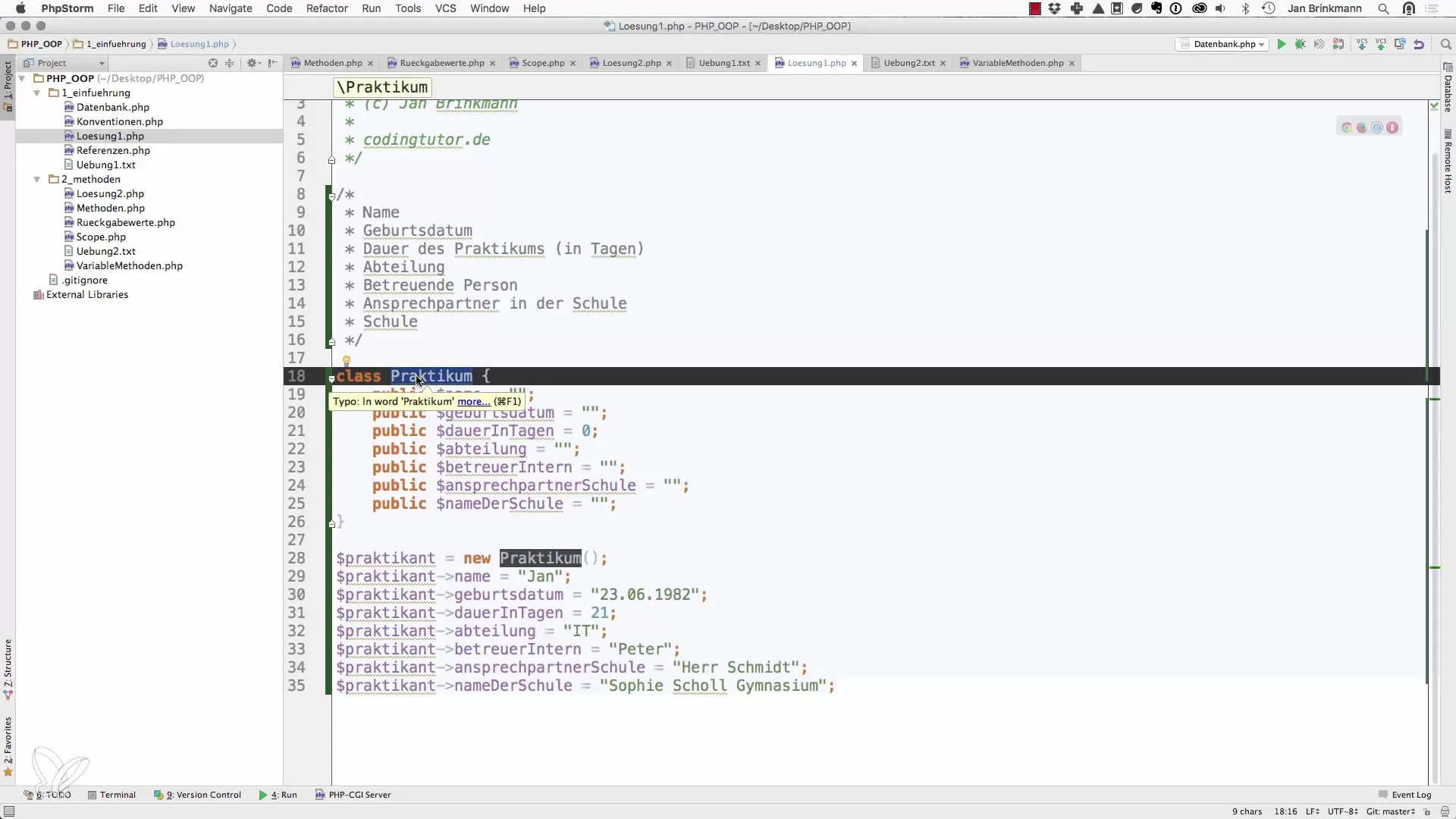Screen dimensions: 1456x819
Task: Change line separator LF in status bar
Action: (1312, 811)
